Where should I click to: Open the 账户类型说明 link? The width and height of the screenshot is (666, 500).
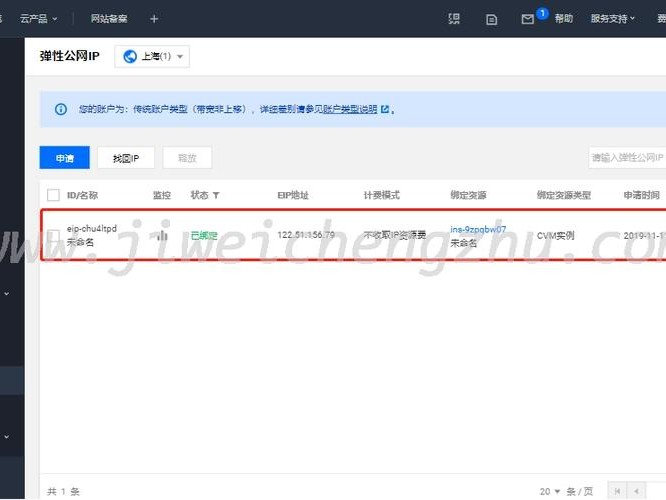coord(350,109)
